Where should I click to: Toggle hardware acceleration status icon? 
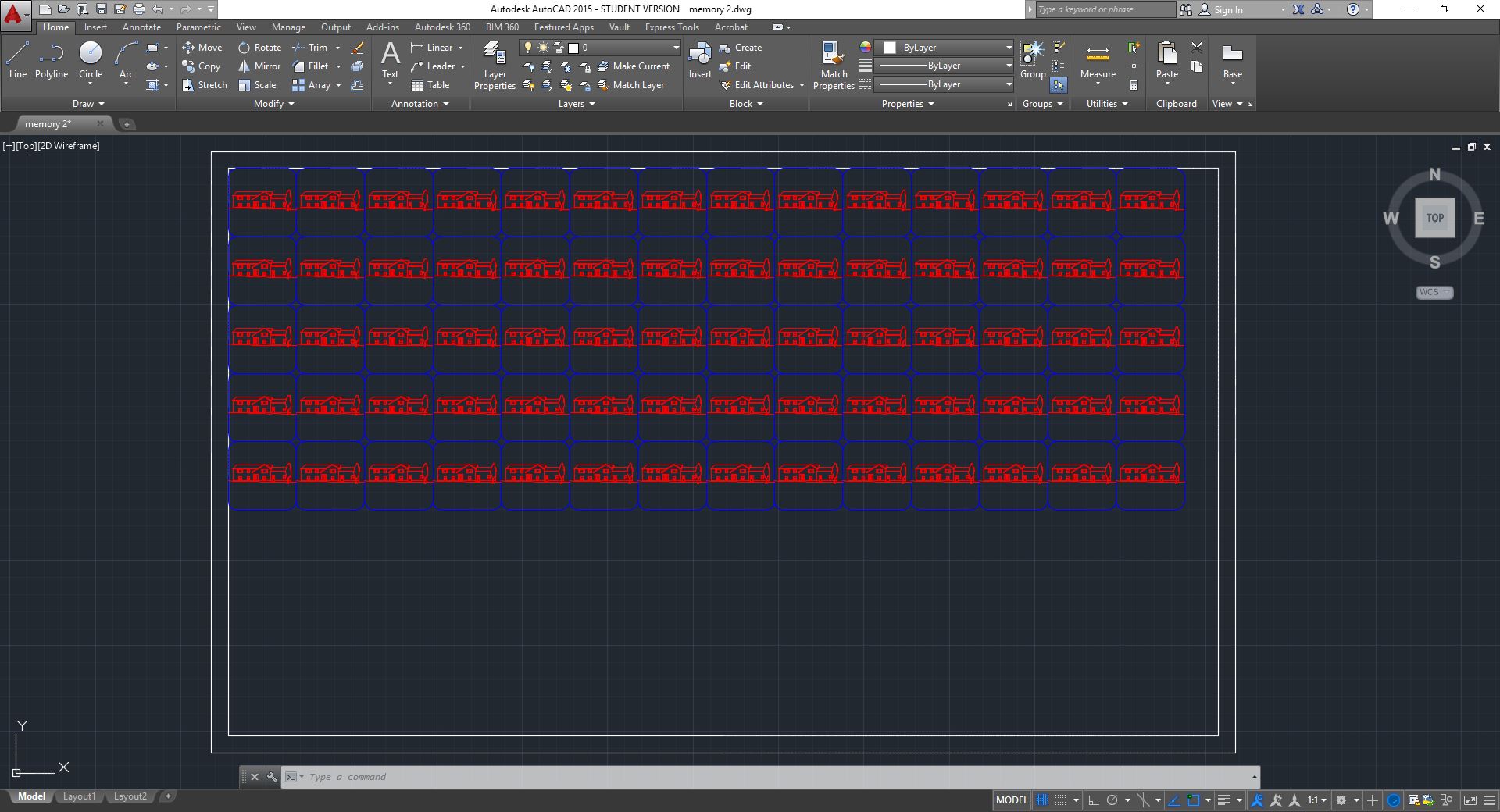(1394, 800)
